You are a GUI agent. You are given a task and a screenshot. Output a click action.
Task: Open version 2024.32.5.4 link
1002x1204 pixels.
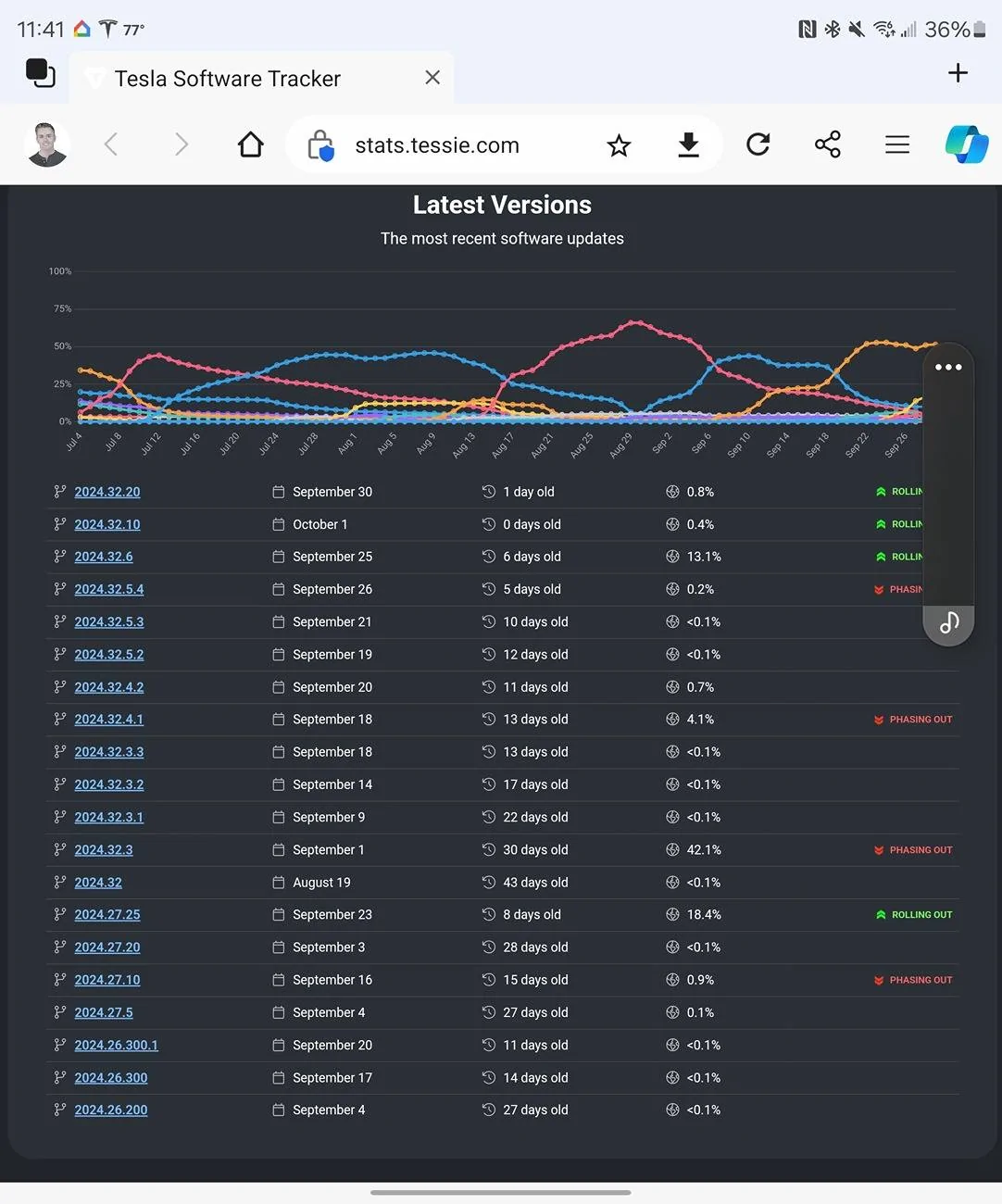[x=109, y=589]
